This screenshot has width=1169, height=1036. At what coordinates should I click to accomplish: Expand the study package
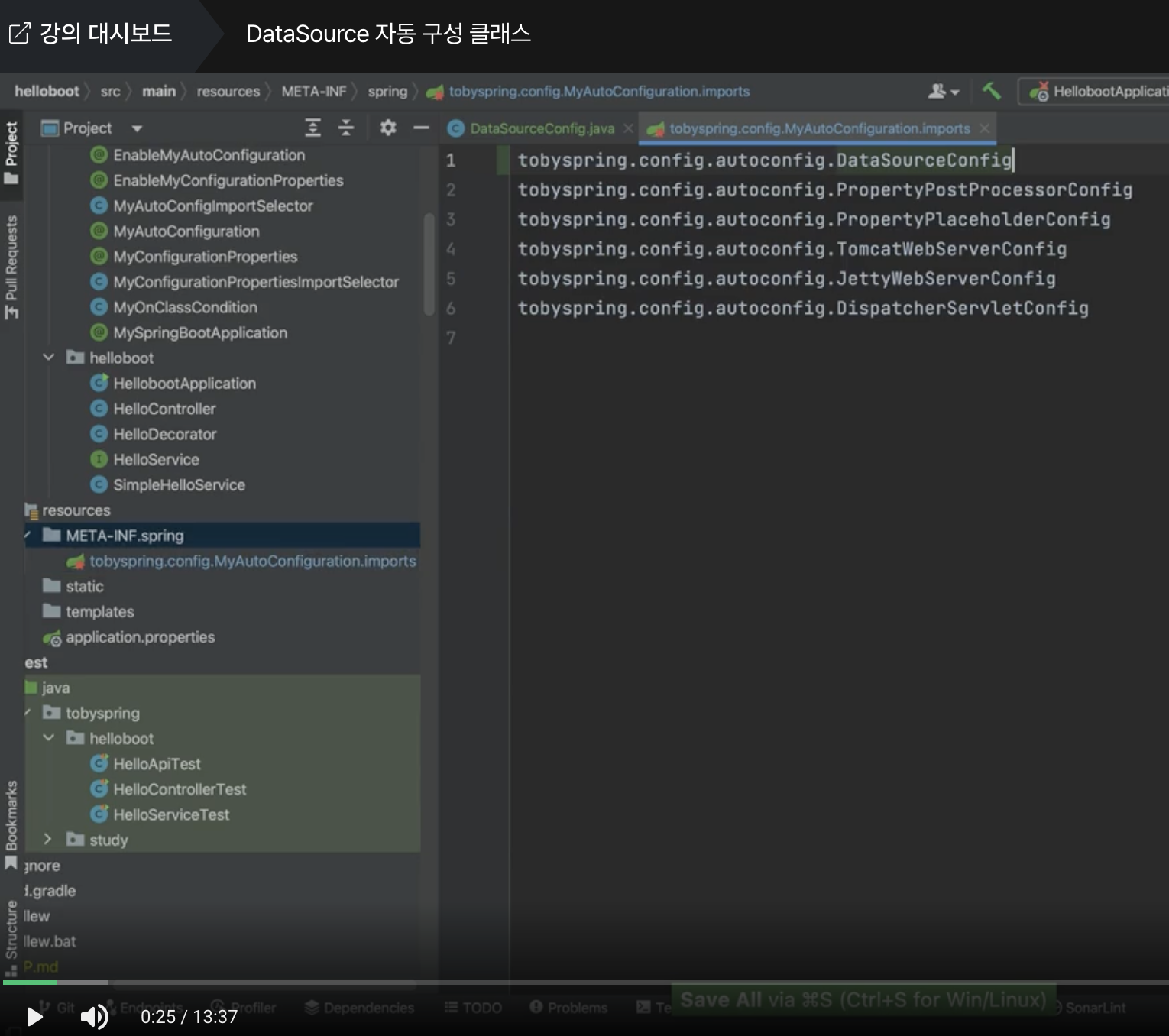tap(48, 839)
